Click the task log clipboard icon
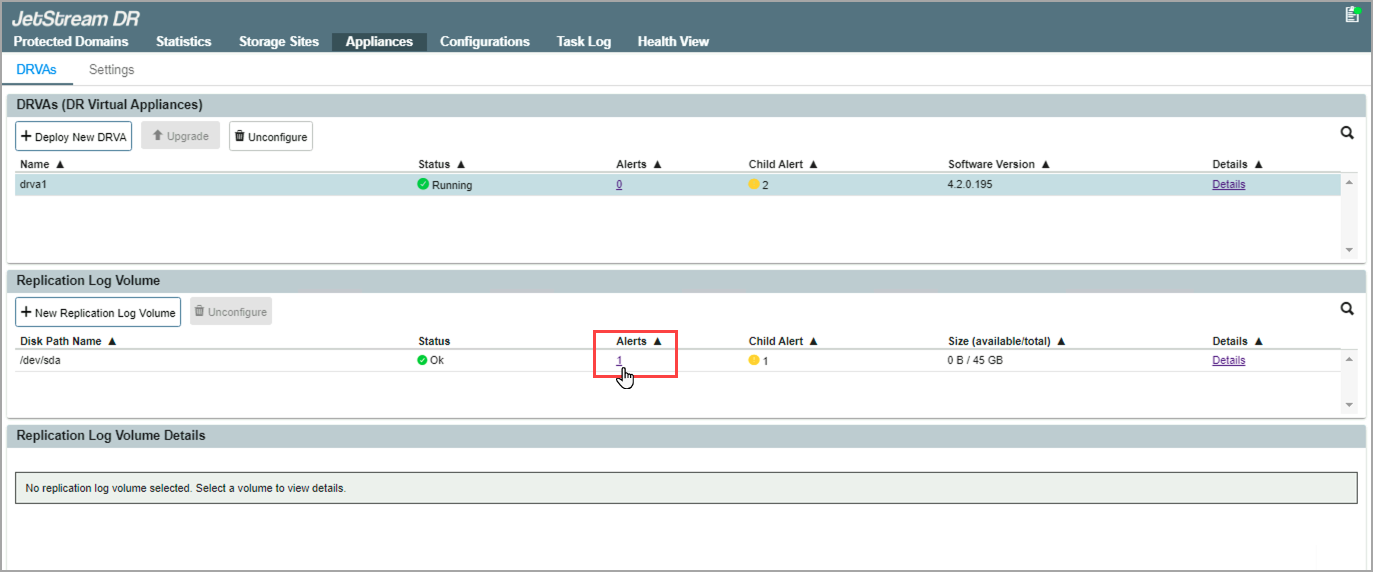The width and height of the screenshot is (1373, 572). click(x=1352, y=14)
